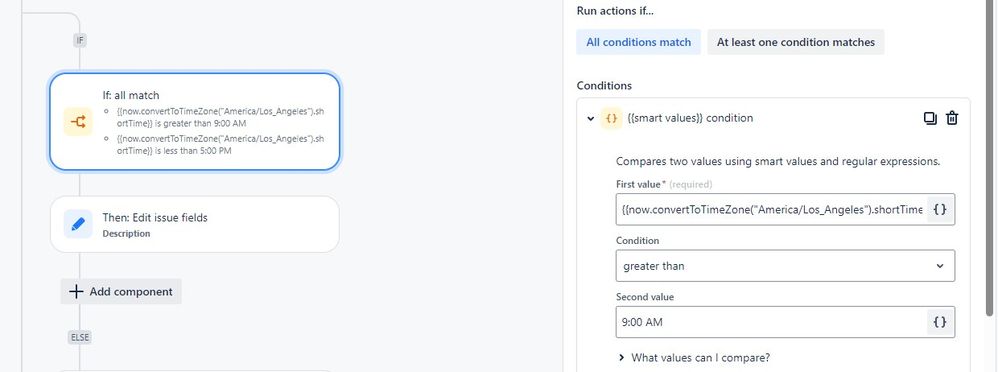The image size is (998, 372).
Task: Open the Condition greater than dropdown
Action: click(x=785, y=266)
